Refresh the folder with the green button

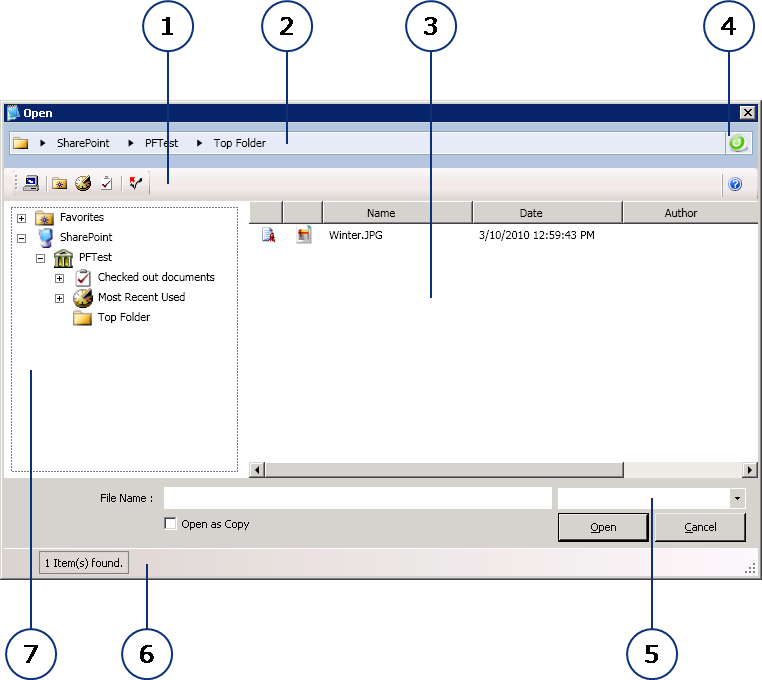(738, 143)
